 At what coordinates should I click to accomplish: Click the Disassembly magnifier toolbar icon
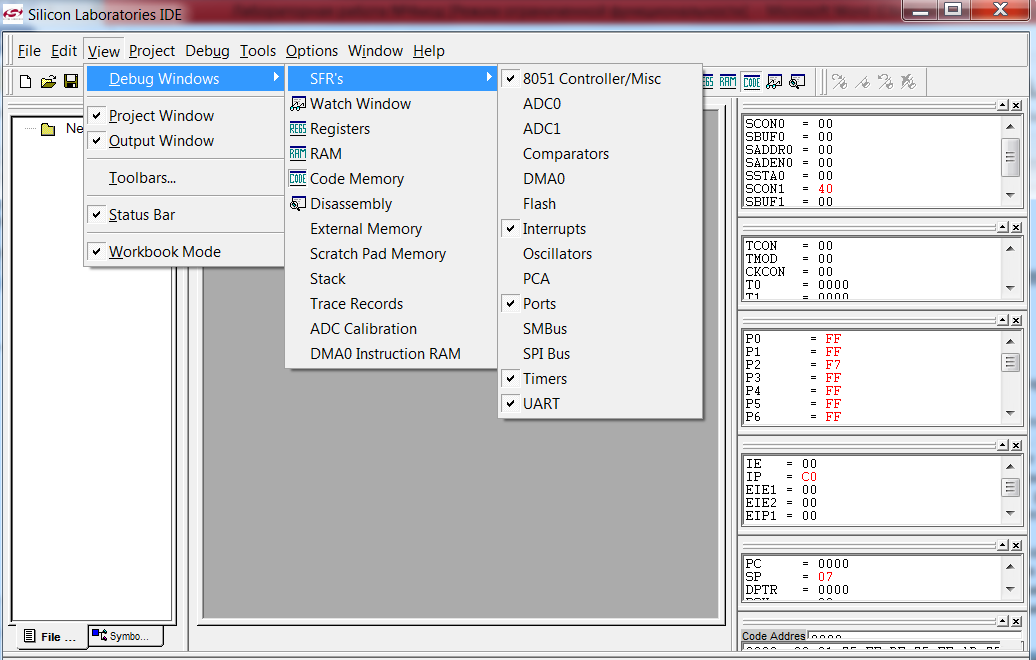[x=797, y=81]
